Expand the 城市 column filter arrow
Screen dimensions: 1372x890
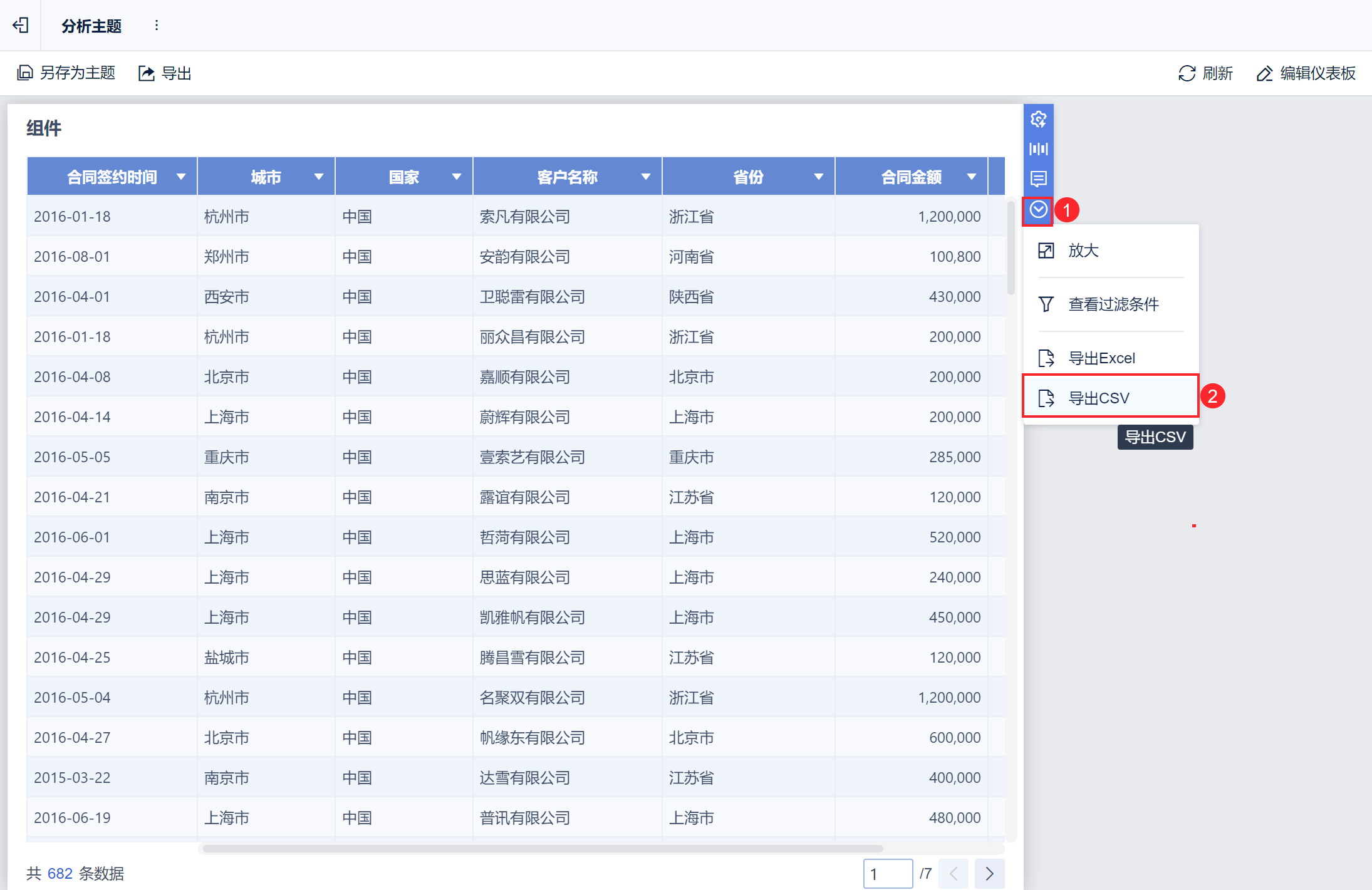[x=319, y=177]
